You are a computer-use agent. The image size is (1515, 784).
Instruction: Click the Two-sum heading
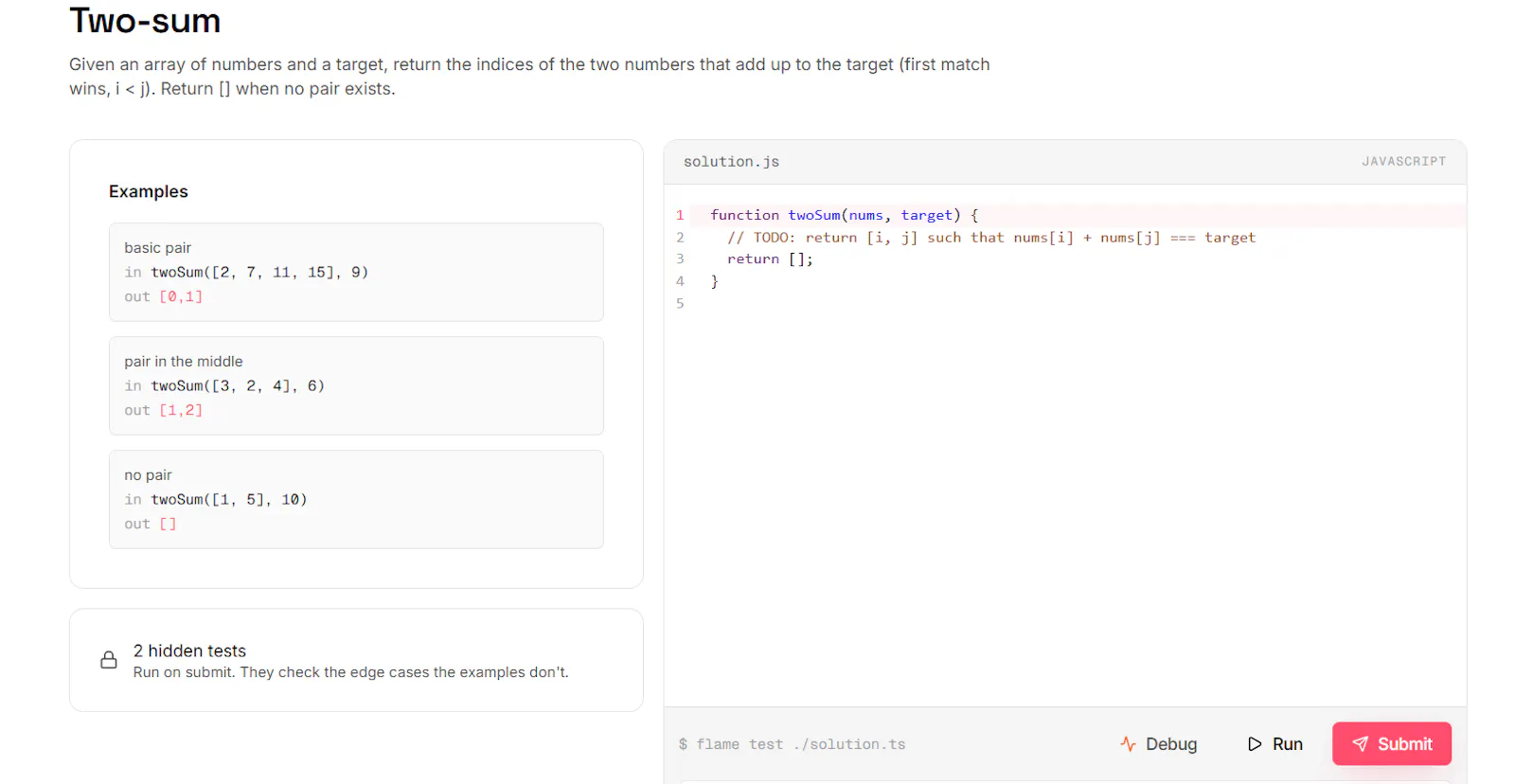(145, 21)
